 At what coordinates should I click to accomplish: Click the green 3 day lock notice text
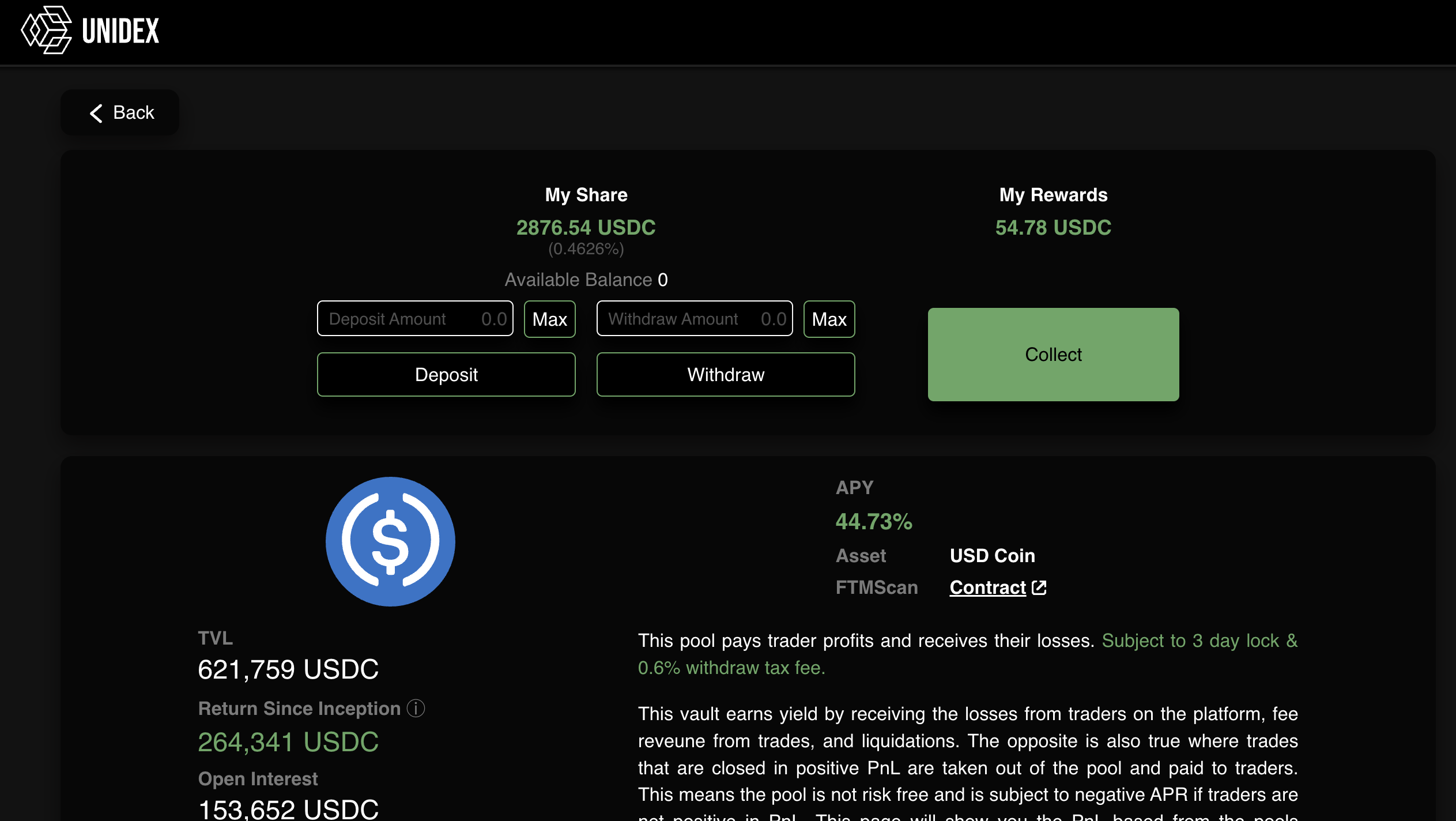1199,641
